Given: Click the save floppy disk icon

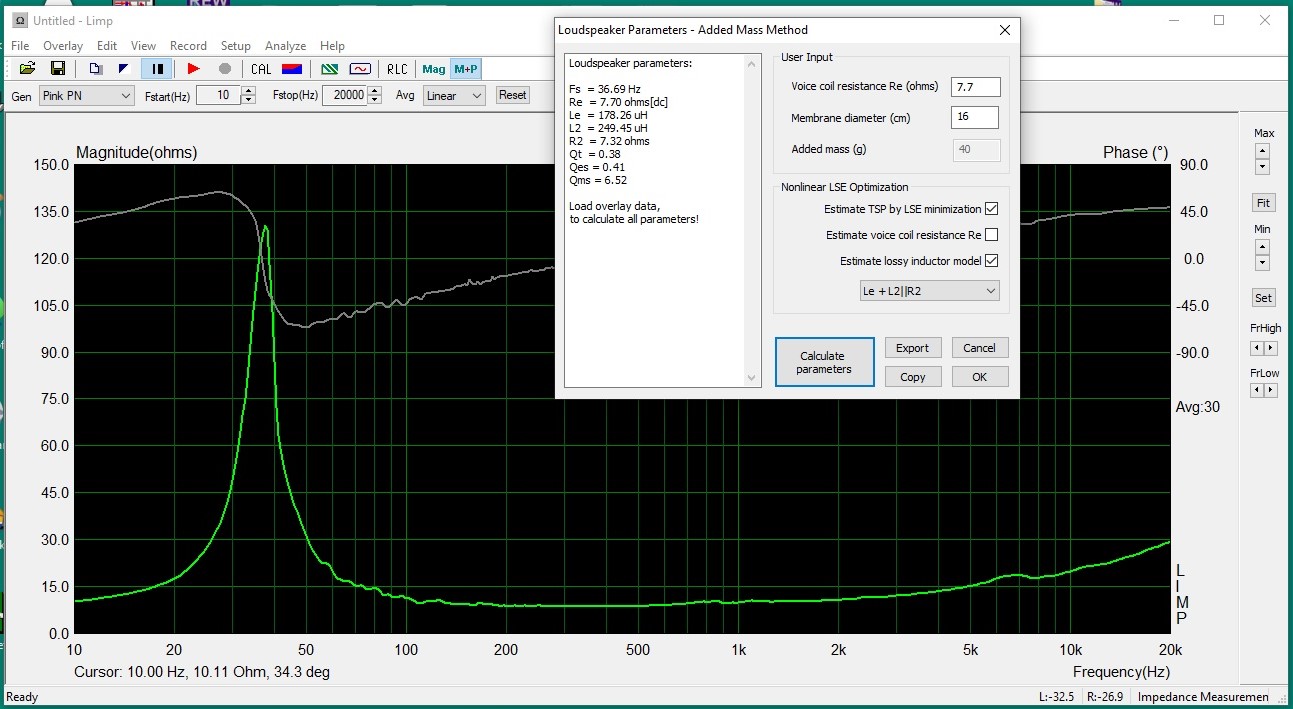Looking at the screenshot, I should pyautogui.click(x=58, y=69).
